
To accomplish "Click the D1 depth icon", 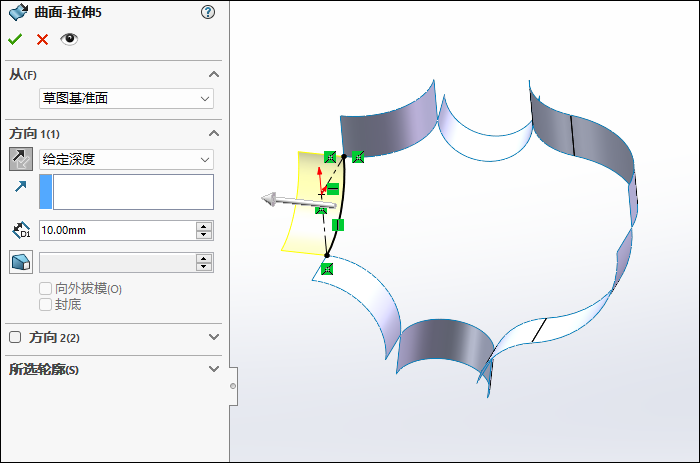I will (21, 230).
